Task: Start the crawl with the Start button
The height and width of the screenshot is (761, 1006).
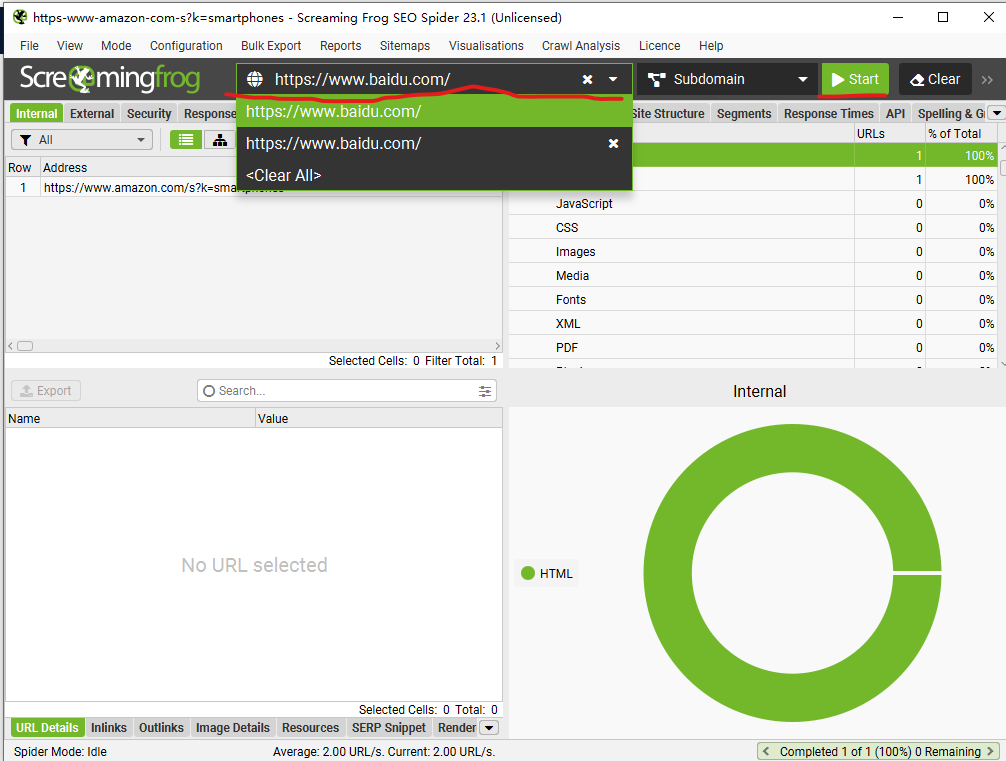Action: coord(855,80)
